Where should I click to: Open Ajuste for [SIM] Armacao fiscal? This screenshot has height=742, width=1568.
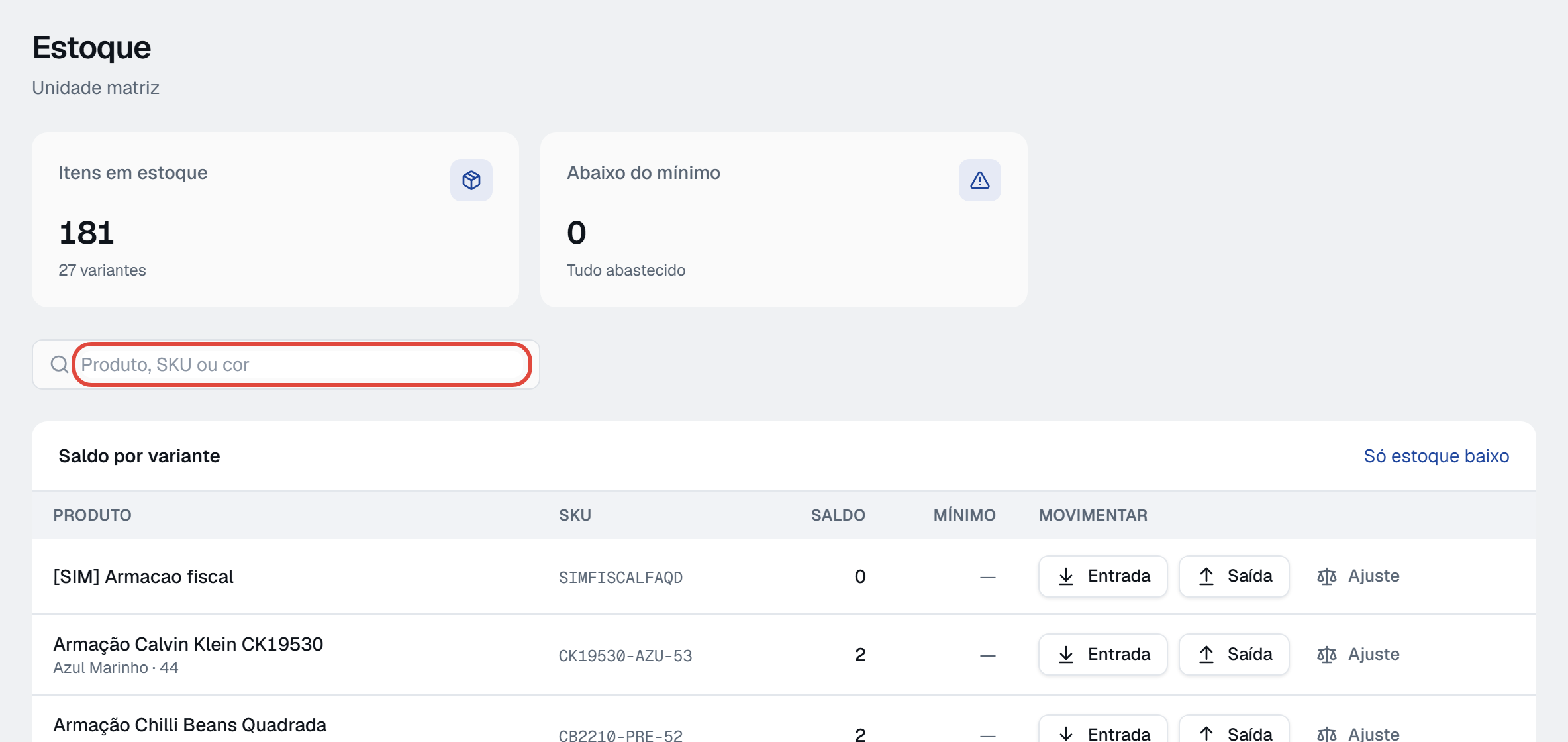tap(1358, 576)
